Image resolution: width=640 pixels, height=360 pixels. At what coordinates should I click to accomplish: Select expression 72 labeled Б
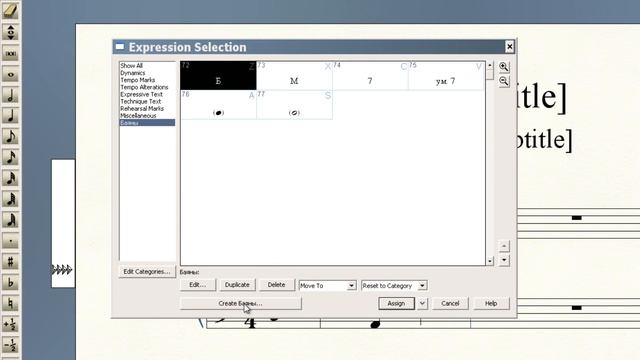click(x=218, y=76)
